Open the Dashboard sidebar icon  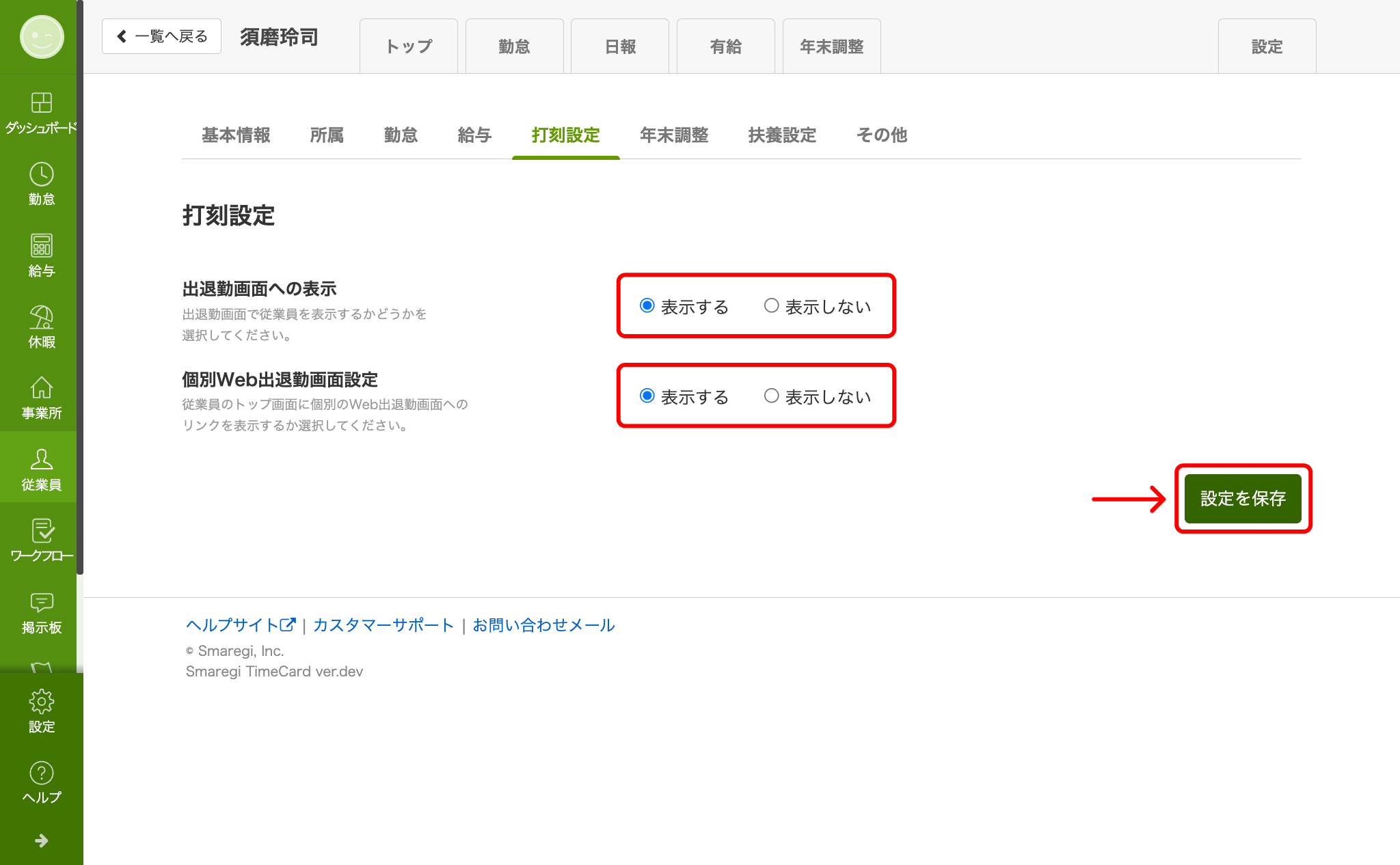click(x=41, y=102)
